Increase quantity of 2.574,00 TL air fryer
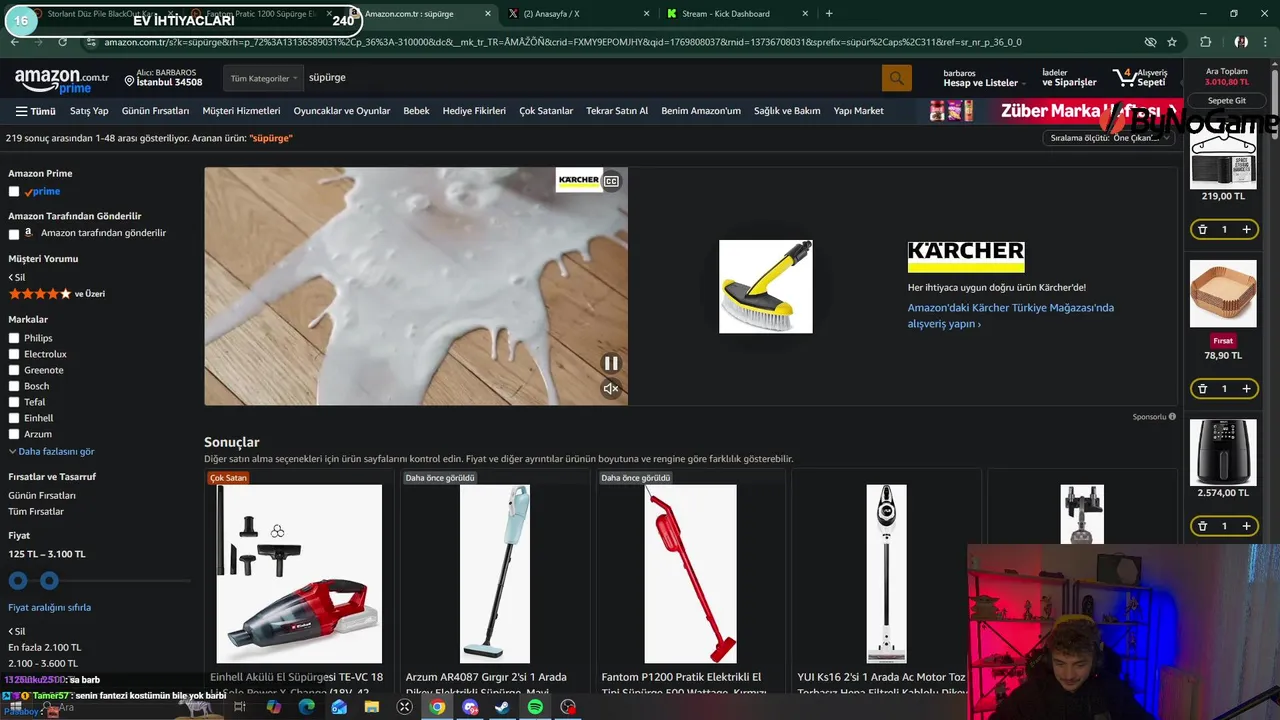Screen dimensions: 1280x720 click(1246, 526)
